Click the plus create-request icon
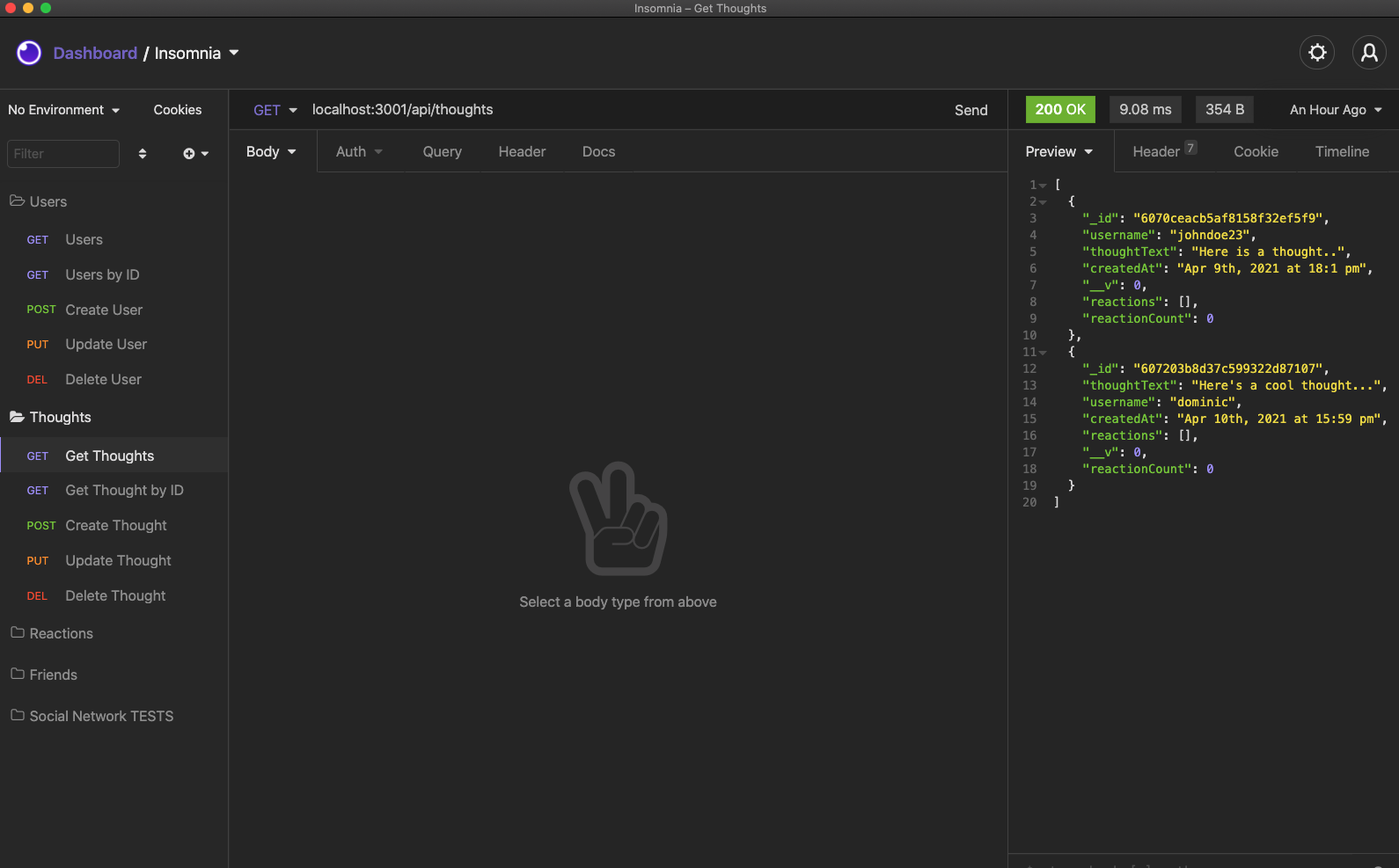1399x868 pixels. (x=189, y=154)
